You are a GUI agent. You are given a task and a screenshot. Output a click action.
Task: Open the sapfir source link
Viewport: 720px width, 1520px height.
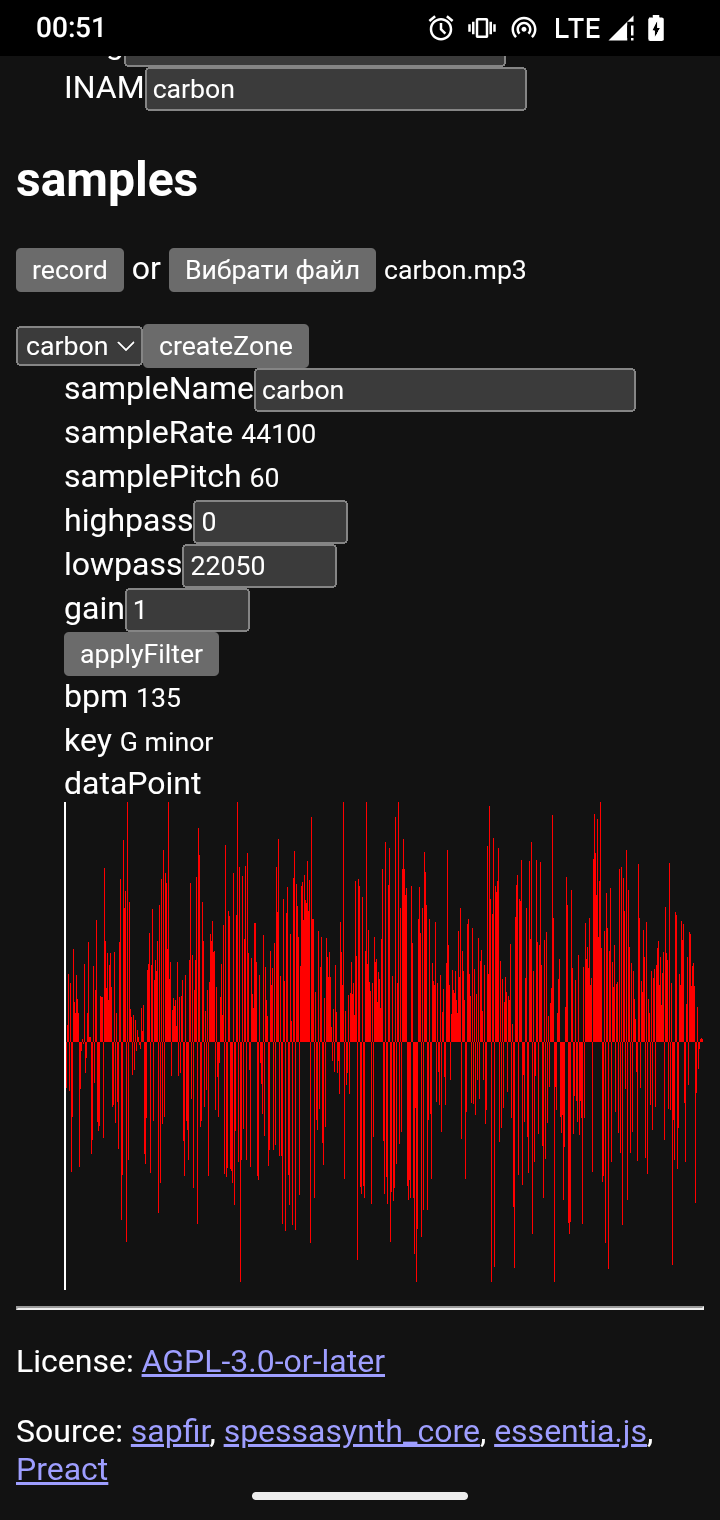[170, 1431]
